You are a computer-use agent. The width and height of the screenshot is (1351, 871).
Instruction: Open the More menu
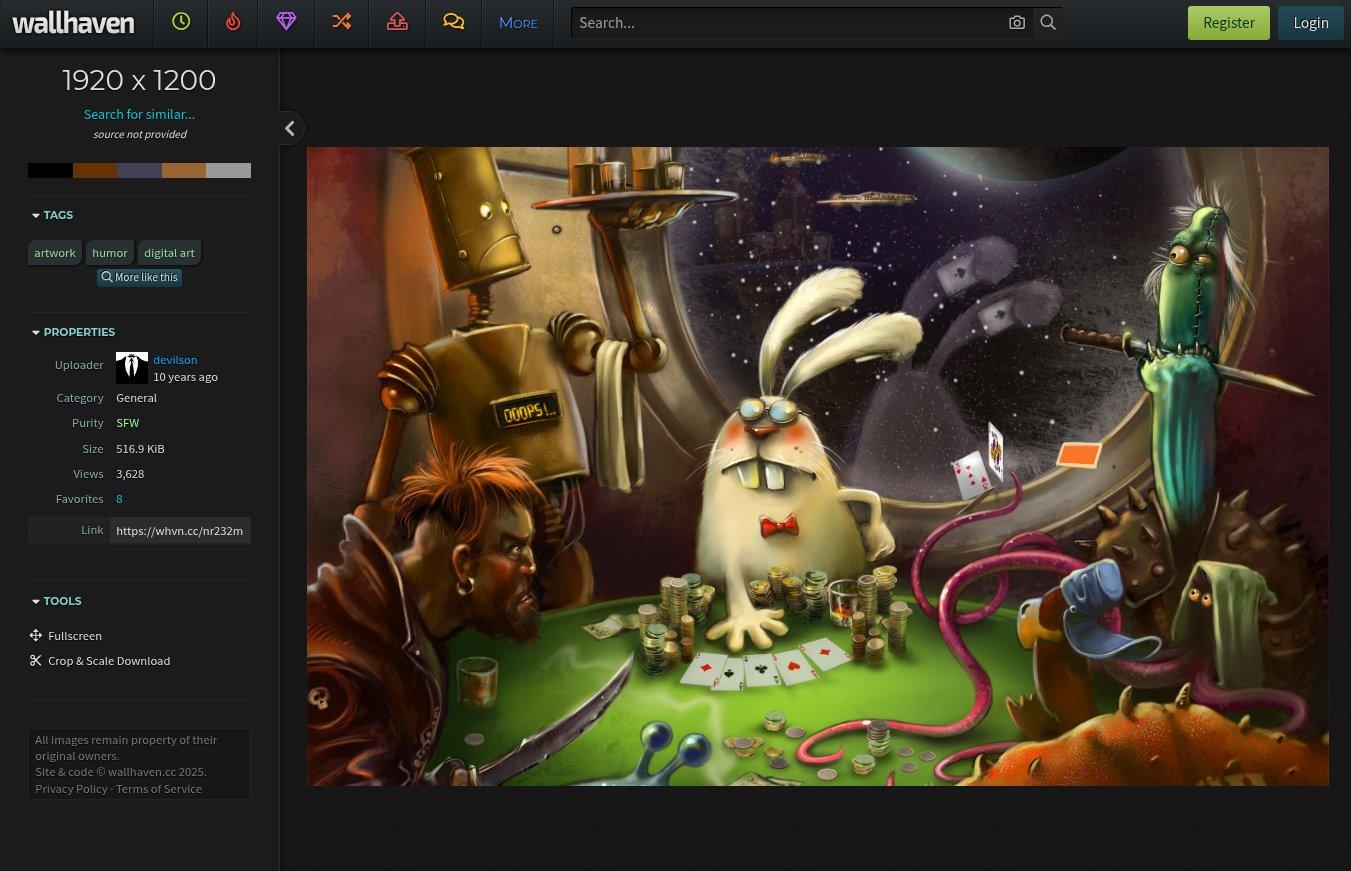click(x=518, y=22)
